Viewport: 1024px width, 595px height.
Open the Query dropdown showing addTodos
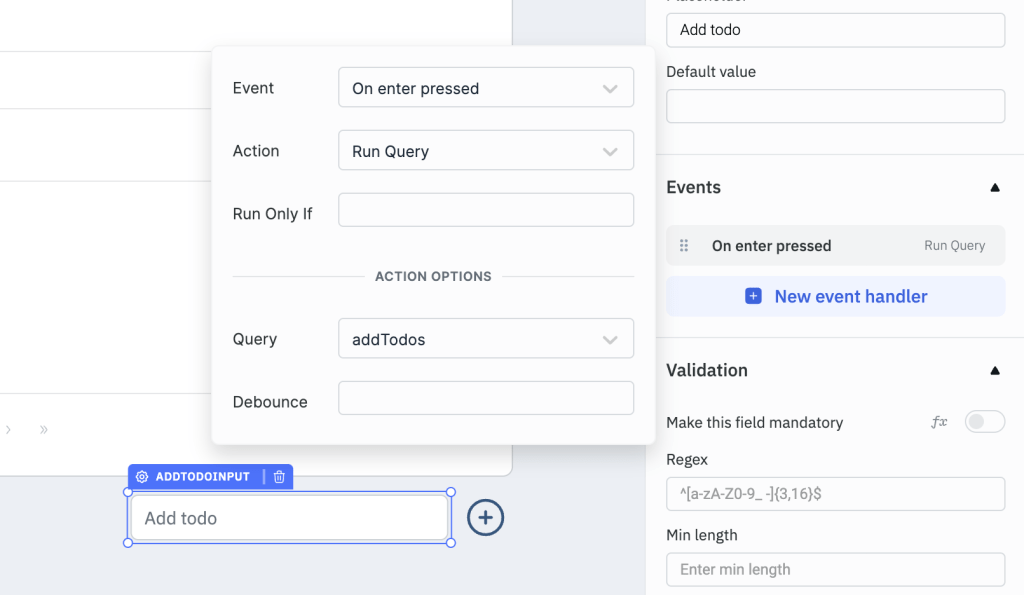coord(485,338)
